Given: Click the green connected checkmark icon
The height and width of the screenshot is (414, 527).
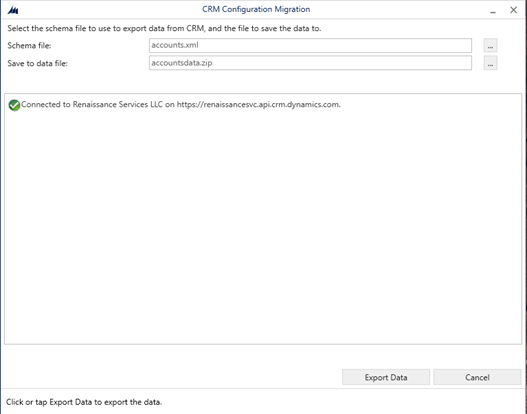Looking at the screenshot, I should (x=14, y=105).
